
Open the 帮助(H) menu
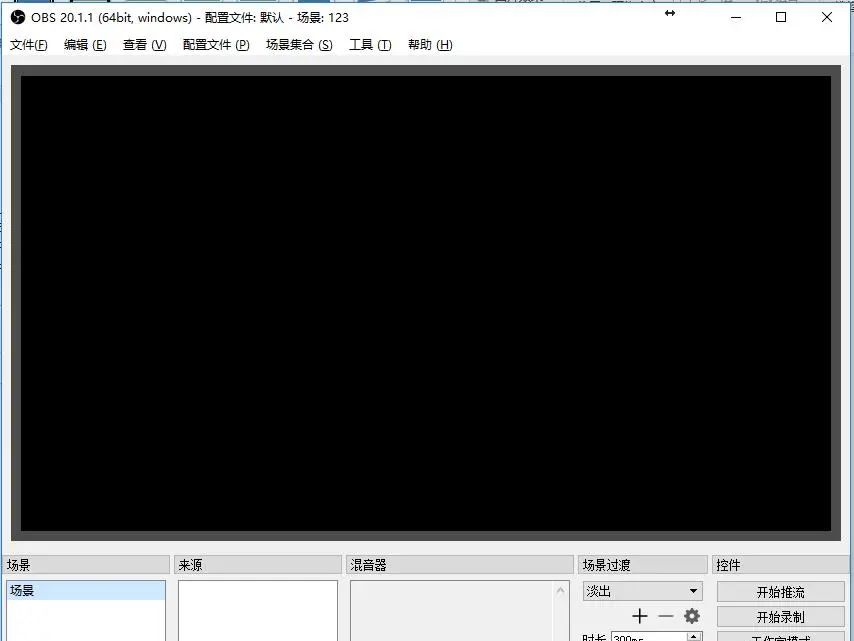point(430,45)
